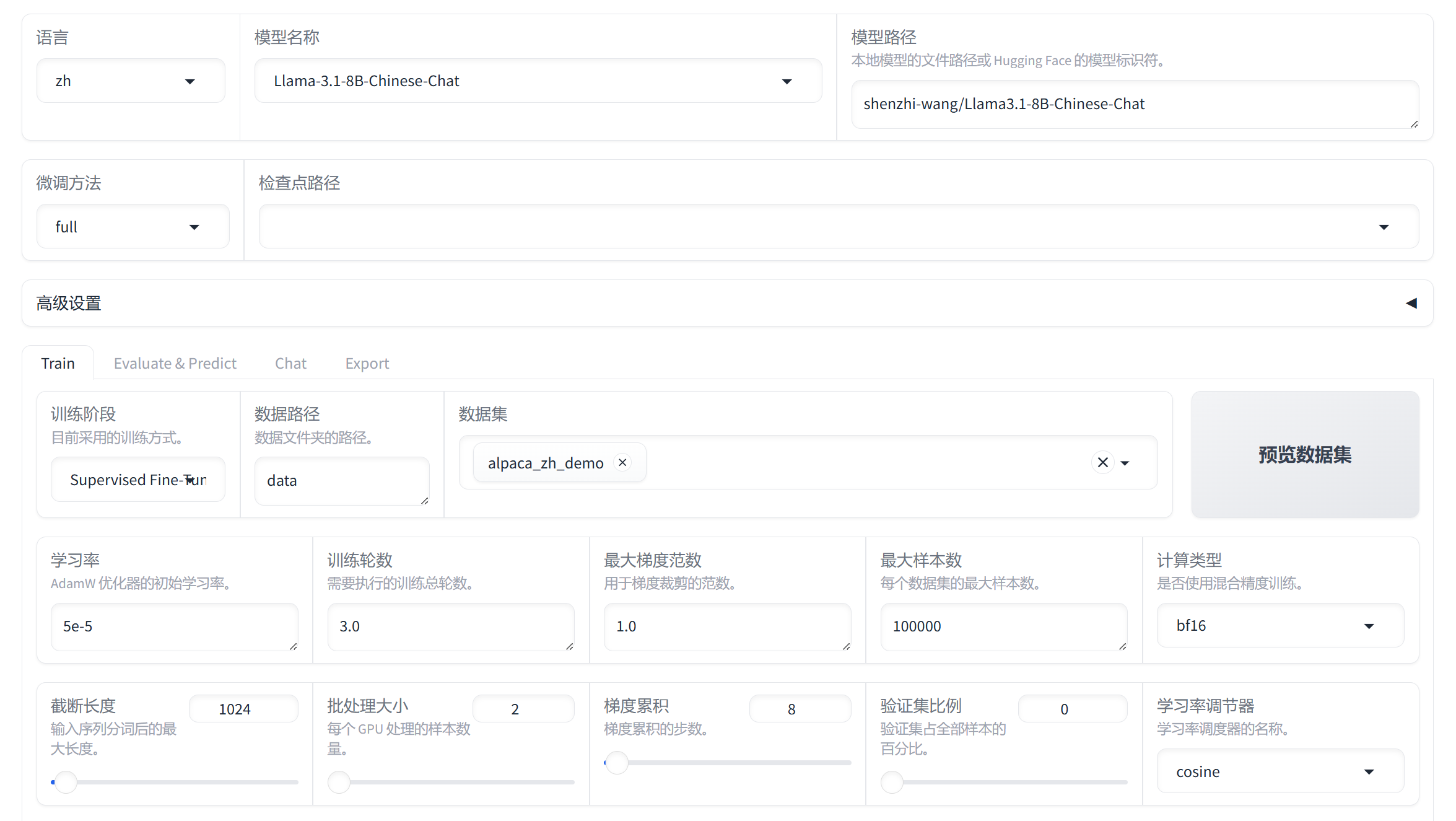Click the 预览数据集 preview dataset button
Viewport: 1456px width, 821px height.
point(1305,455)
